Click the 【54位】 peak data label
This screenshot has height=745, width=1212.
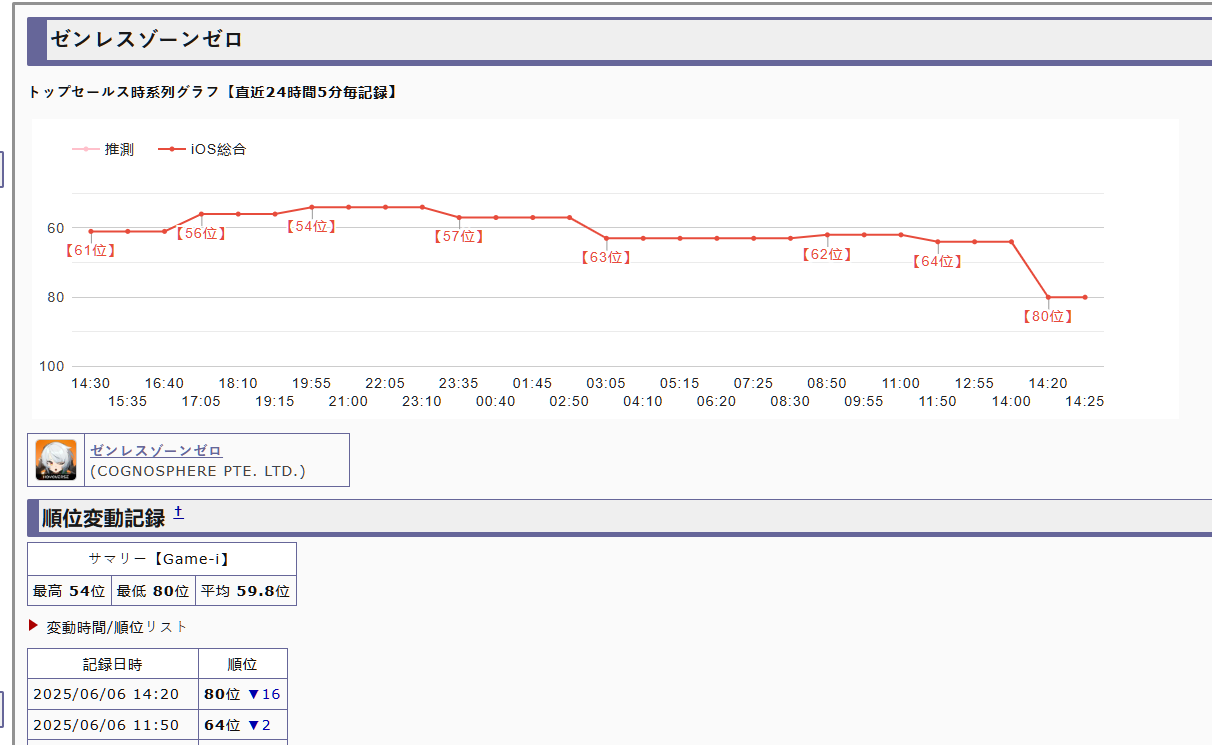pyautogui.click(x=310, y=226)
